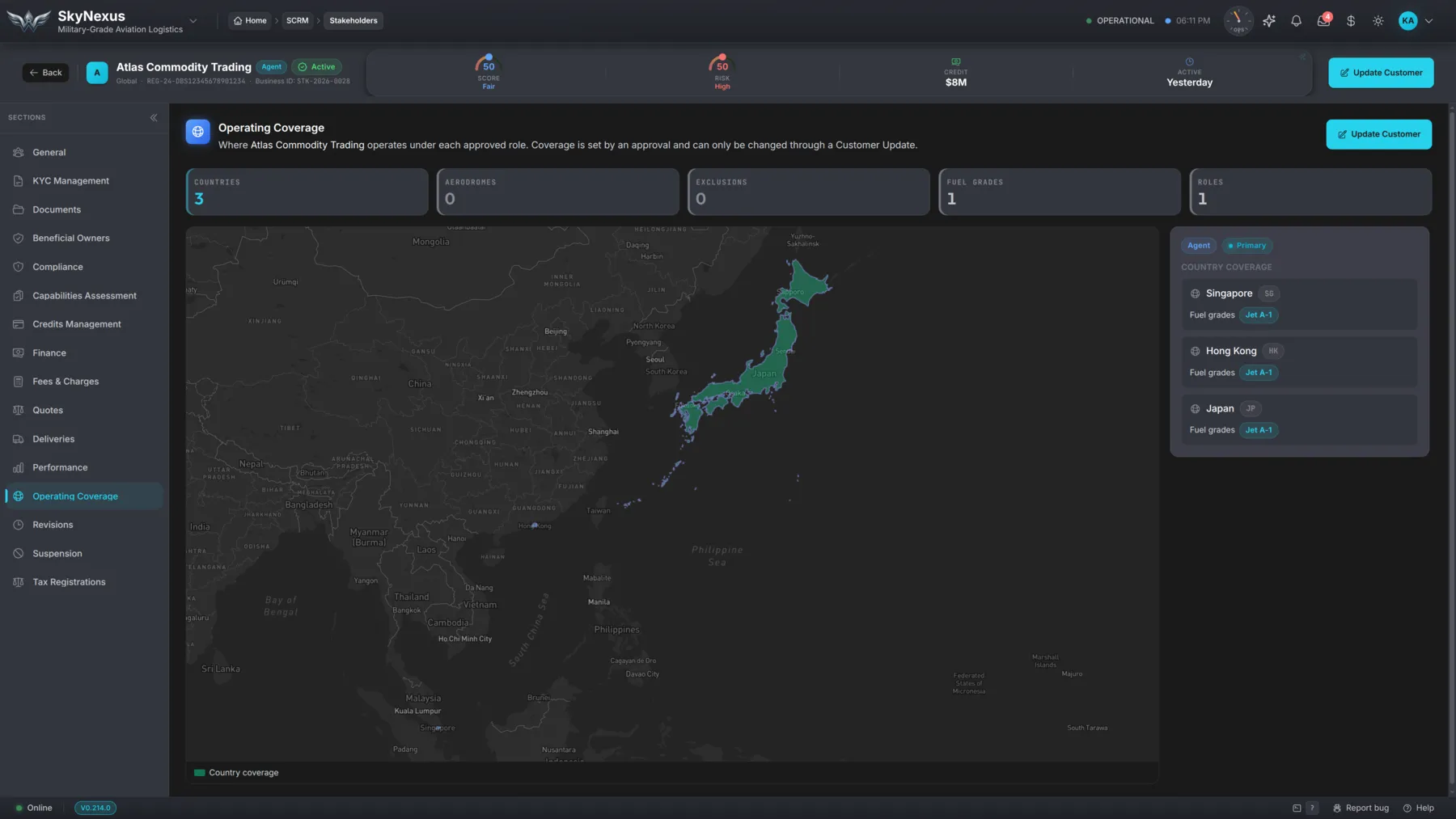Expand the SkyNexus workspace switcher chevron
Screen dimensions: 1456x819
pos(193,21)
